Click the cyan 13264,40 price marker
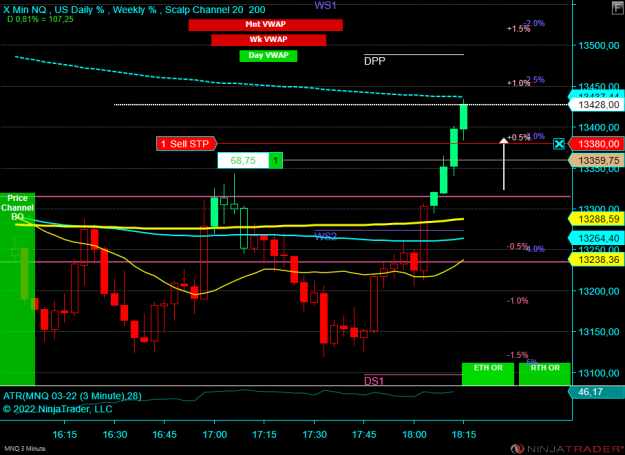The height and width of the screenshot is (455, 625). point(597,238)
